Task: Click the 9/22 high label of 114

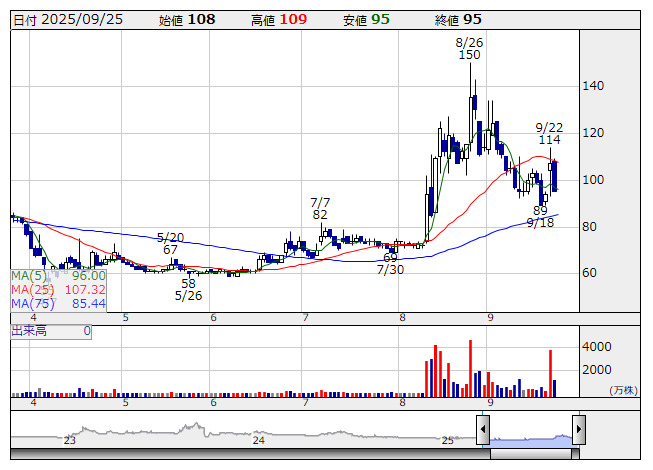Action: pyautogui.click(x=549, y=134)
